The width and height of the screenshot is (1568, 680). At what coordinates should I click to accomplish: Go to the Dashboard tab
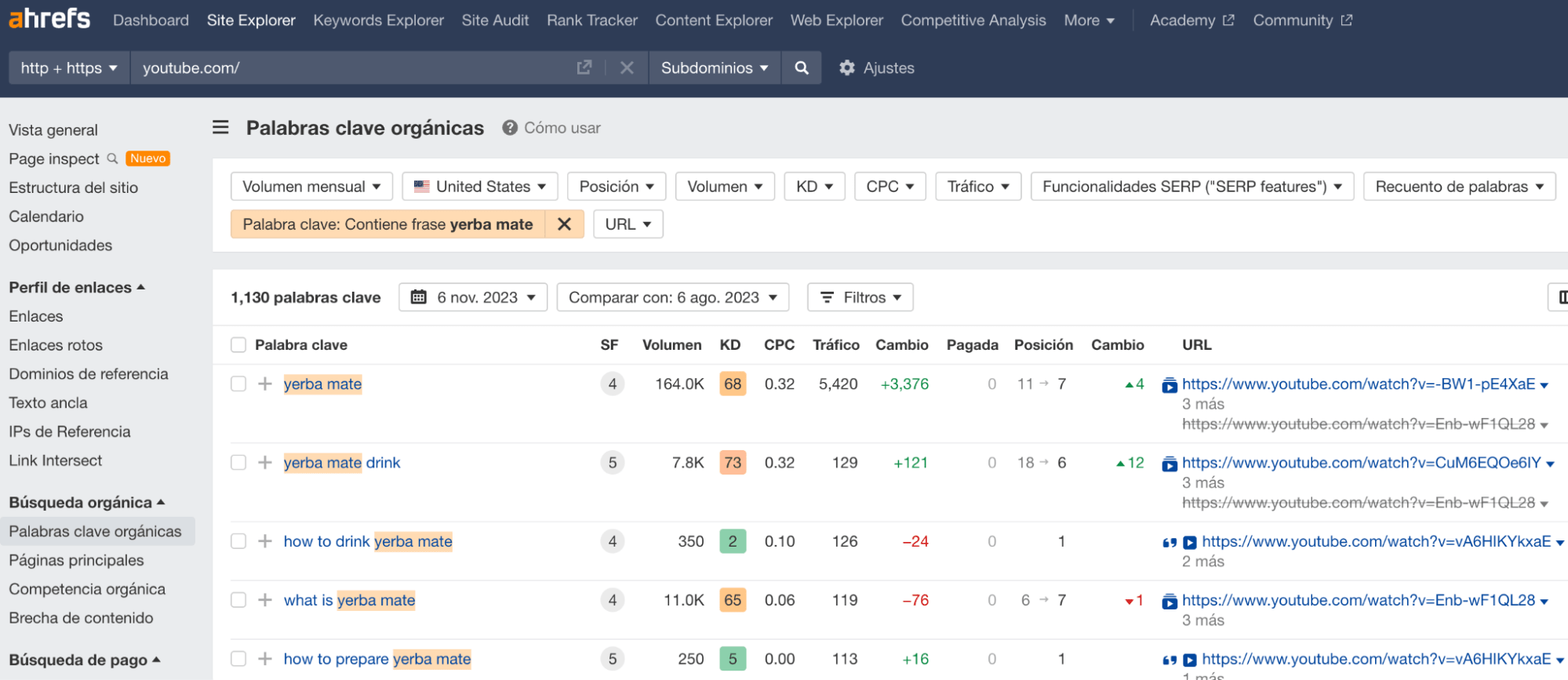coord(151,20)
